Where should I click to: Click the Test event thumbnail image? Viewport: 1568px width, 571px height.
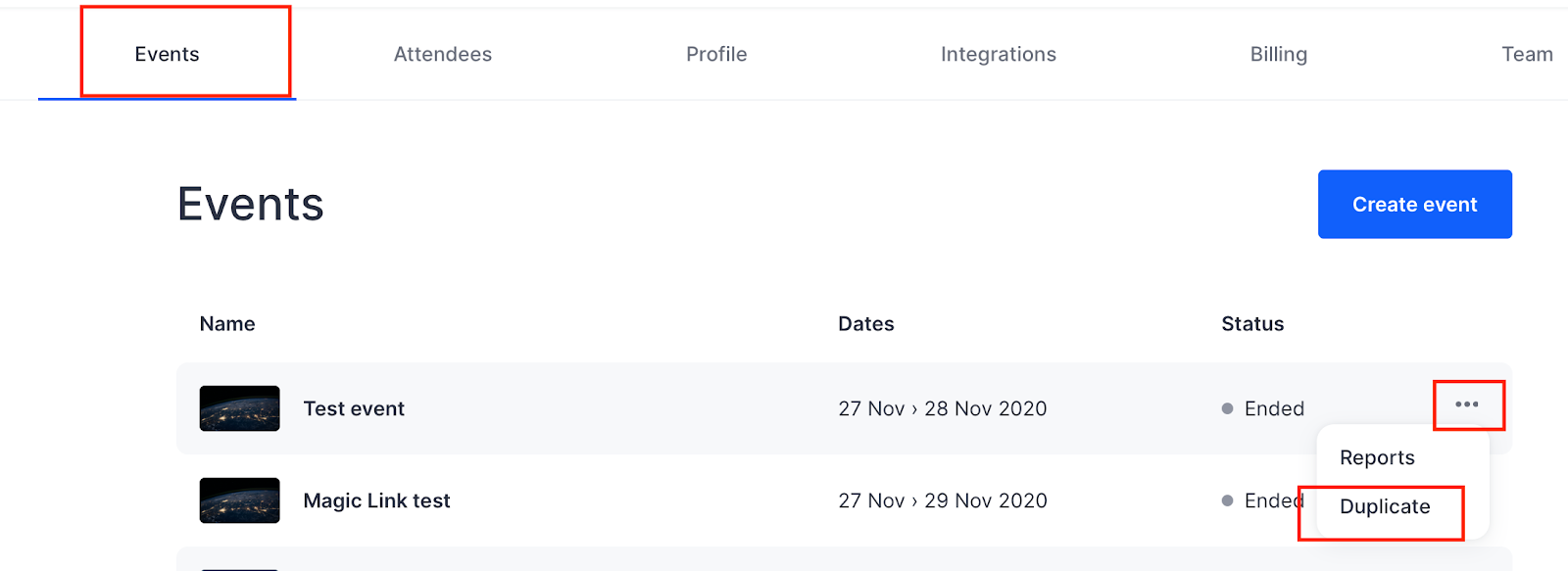tap(239, 408)
